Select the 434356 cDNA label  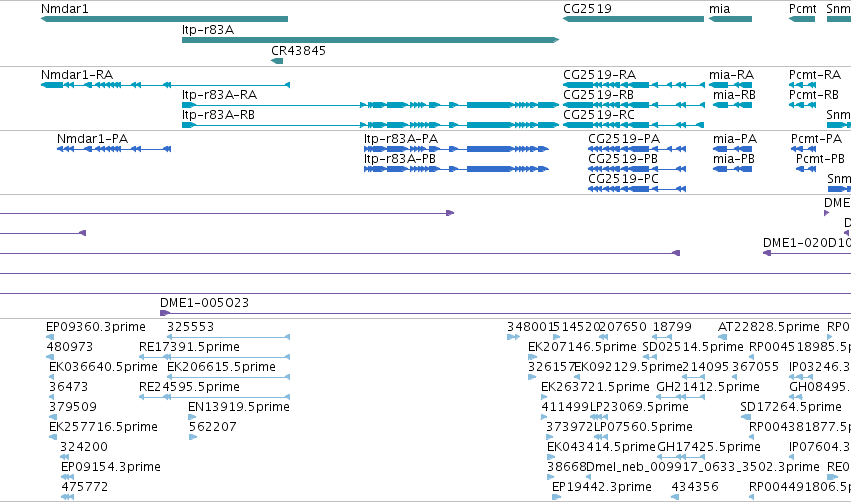695,487
